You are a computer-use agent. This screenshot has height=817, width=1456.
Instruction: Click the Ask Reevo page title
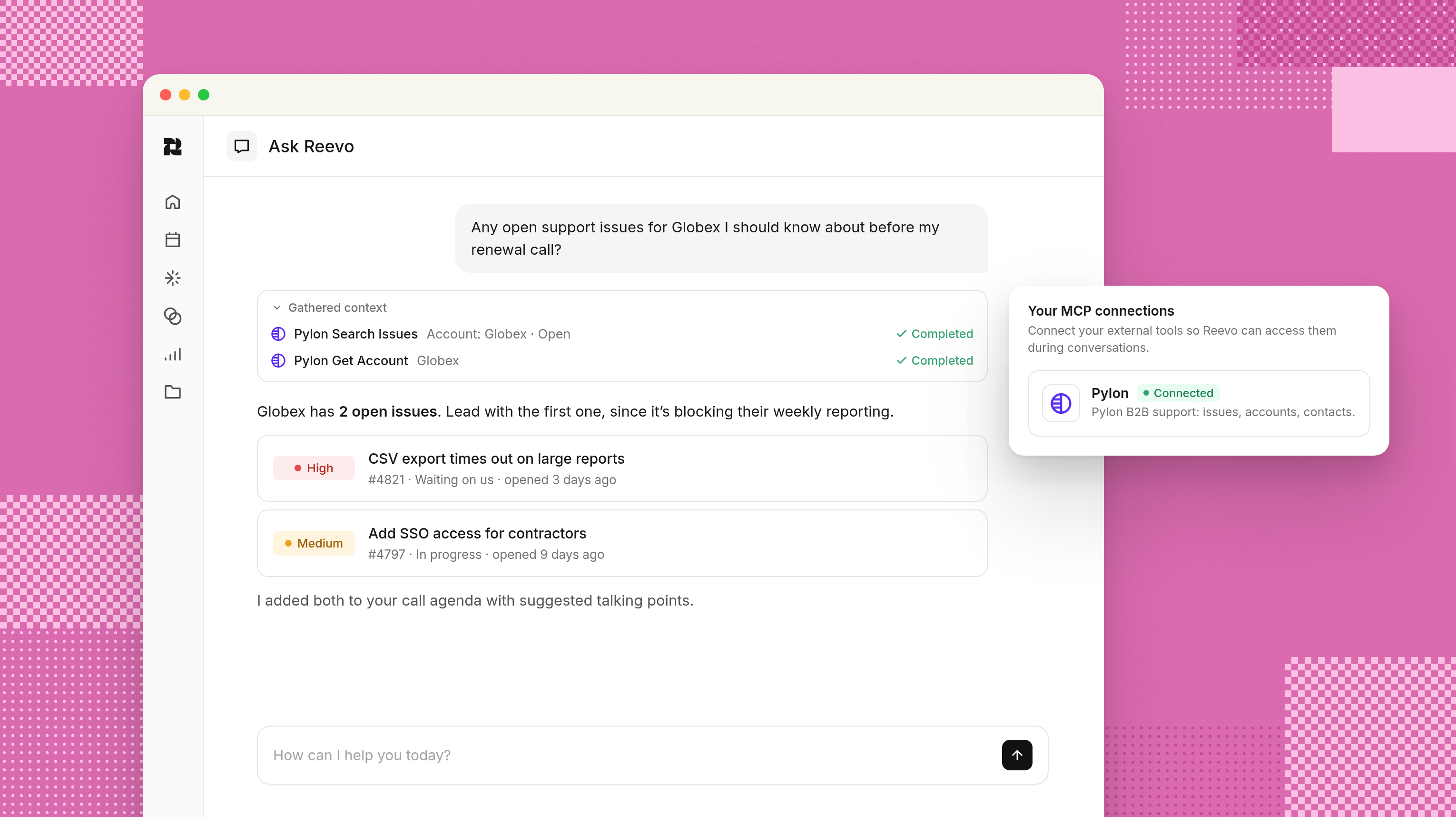(311, 147)
